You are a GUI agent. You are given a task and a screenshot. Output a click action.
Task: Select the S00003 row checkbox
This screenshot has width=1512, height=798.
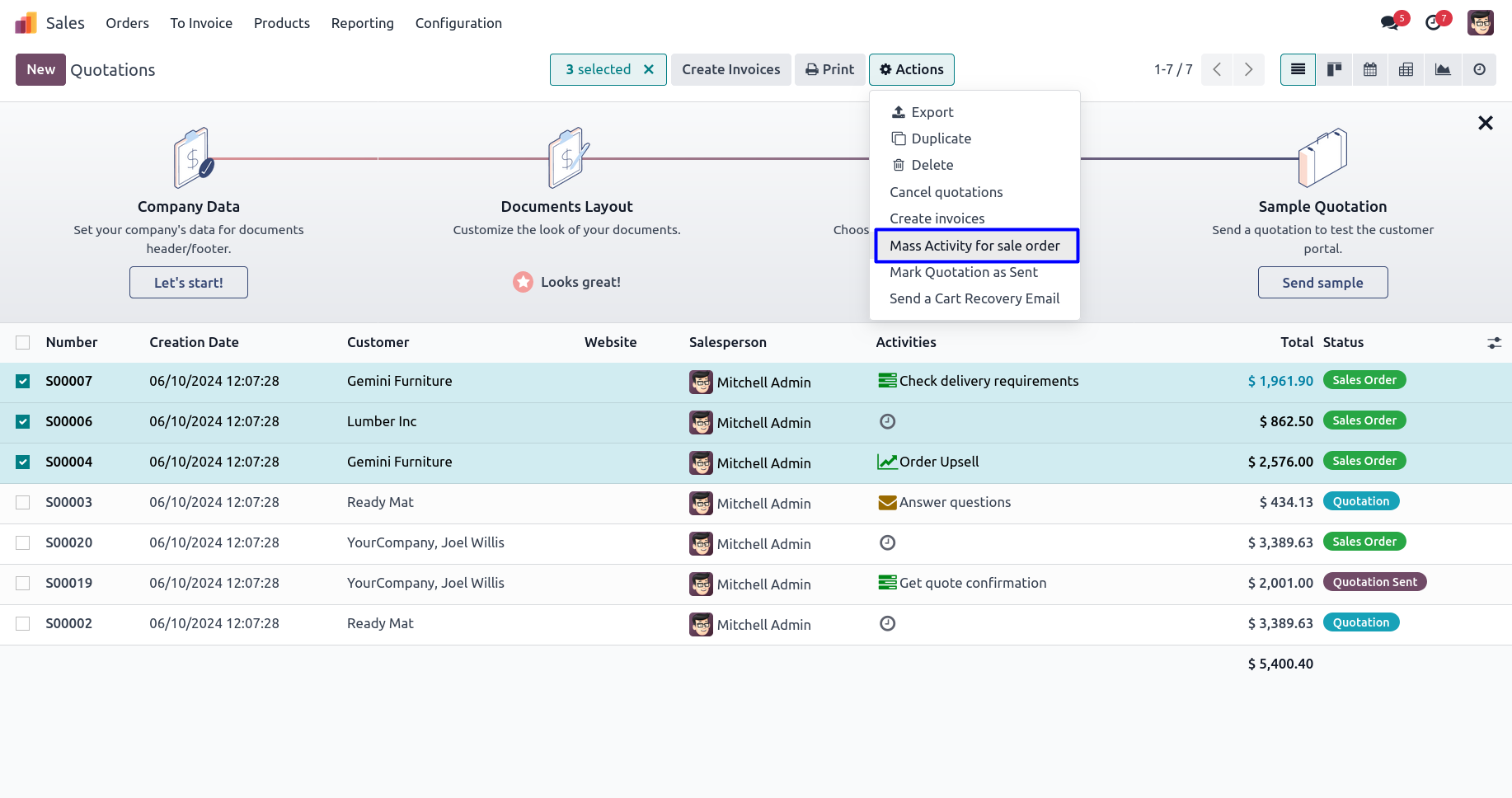coord(23,502)
